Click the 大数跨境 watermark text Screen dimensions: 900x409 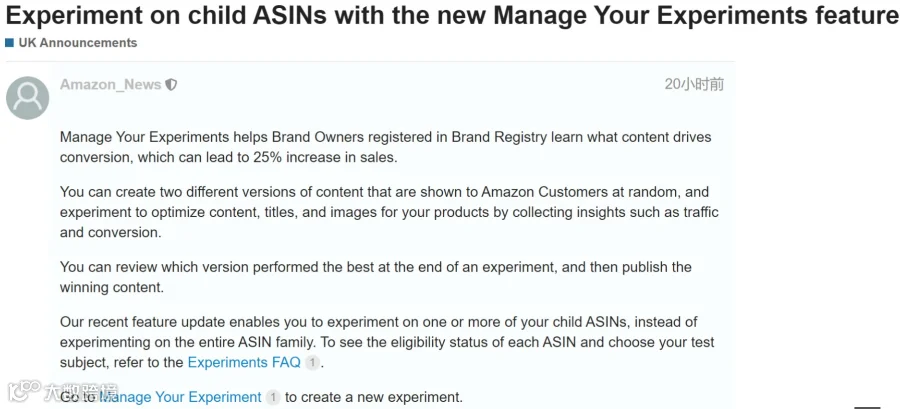point(80,392)
